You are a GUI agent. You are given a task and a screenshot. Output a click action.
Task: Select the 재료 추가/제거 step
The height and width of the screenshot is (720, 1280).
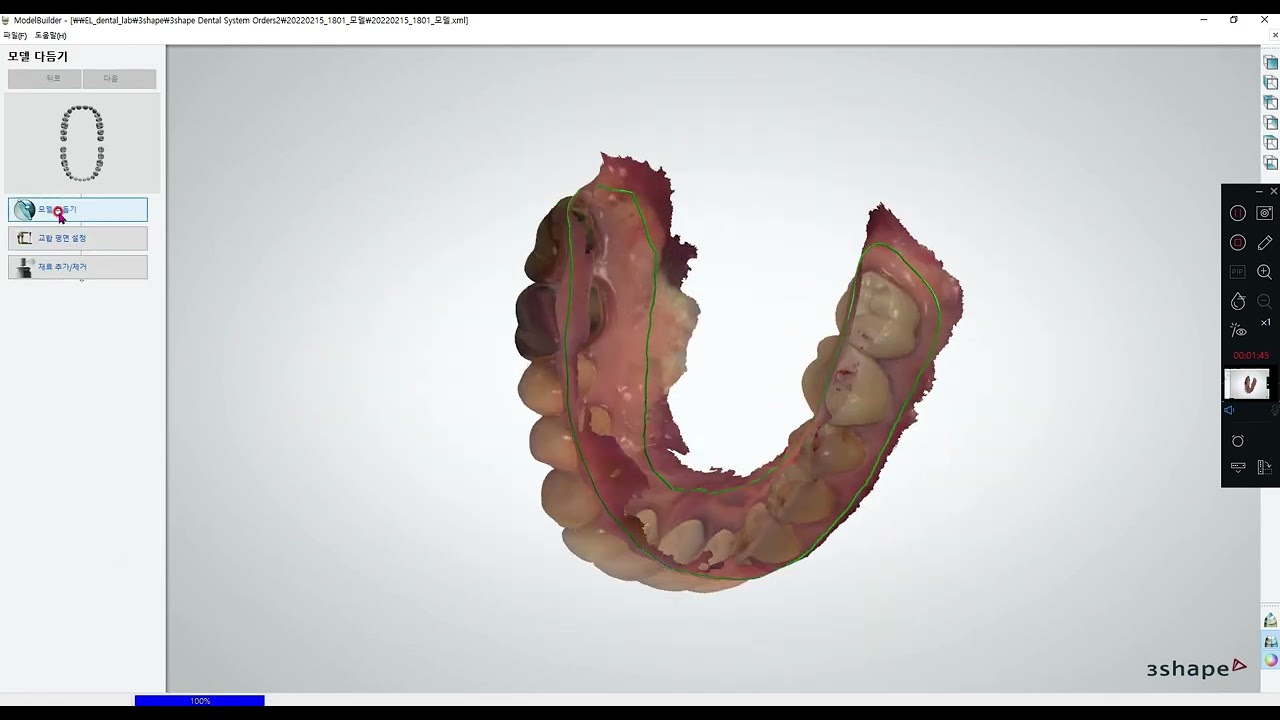78,267
